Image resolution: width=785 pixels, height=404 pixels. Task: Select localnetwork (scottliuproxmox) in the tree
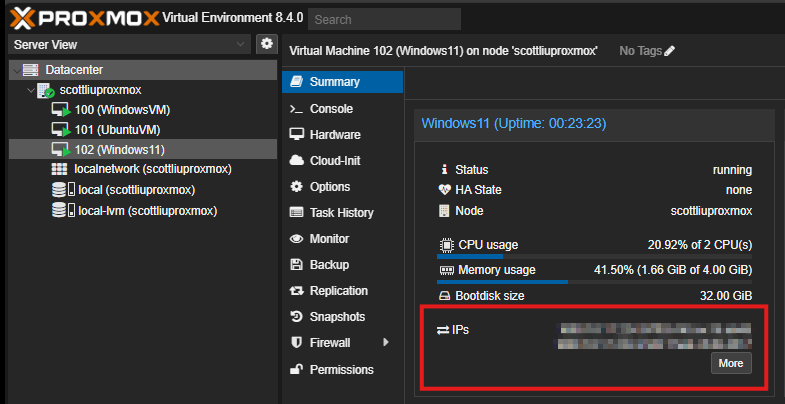143,169
